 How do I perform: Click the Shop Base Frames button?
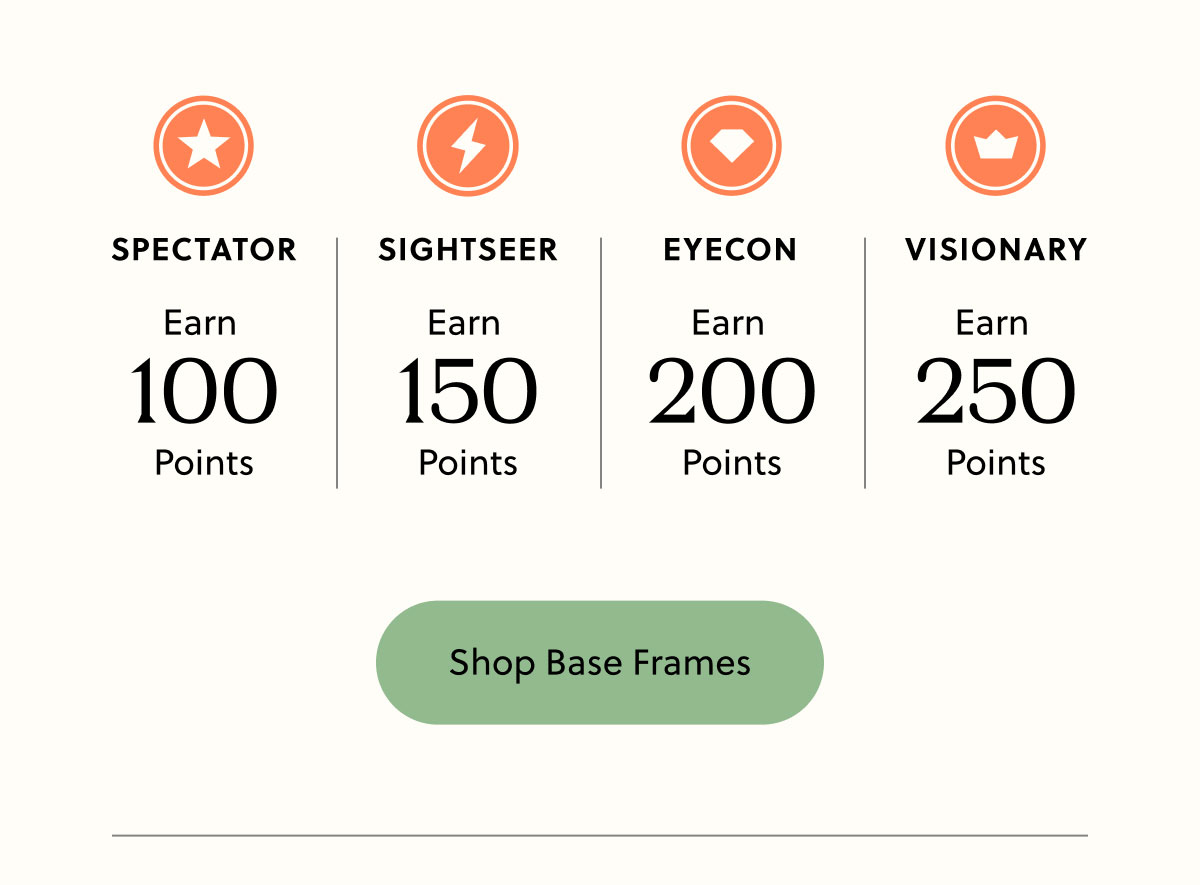coord(600,662)
